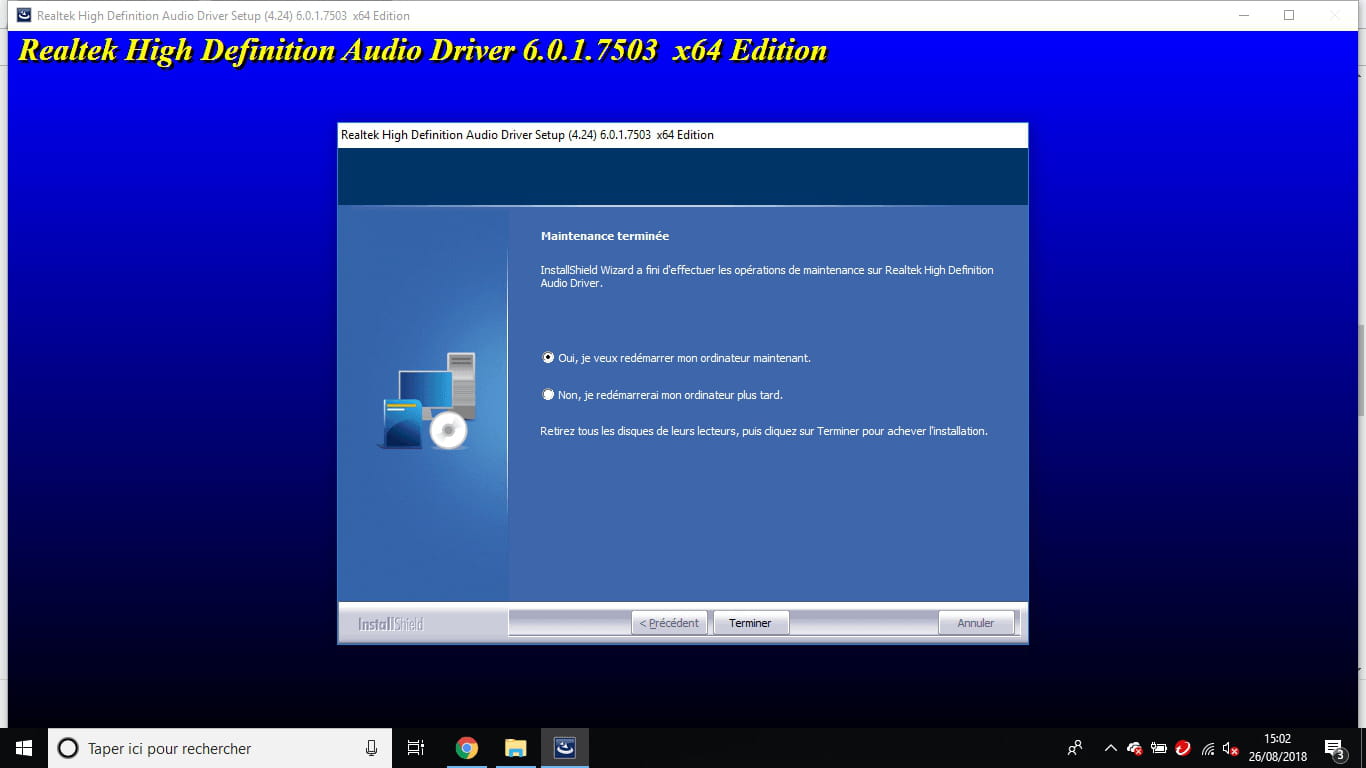The width and height of the screenshot is (1366, 768).
Task: Open the Action Center notifications icon
Action: point(1335,748)
